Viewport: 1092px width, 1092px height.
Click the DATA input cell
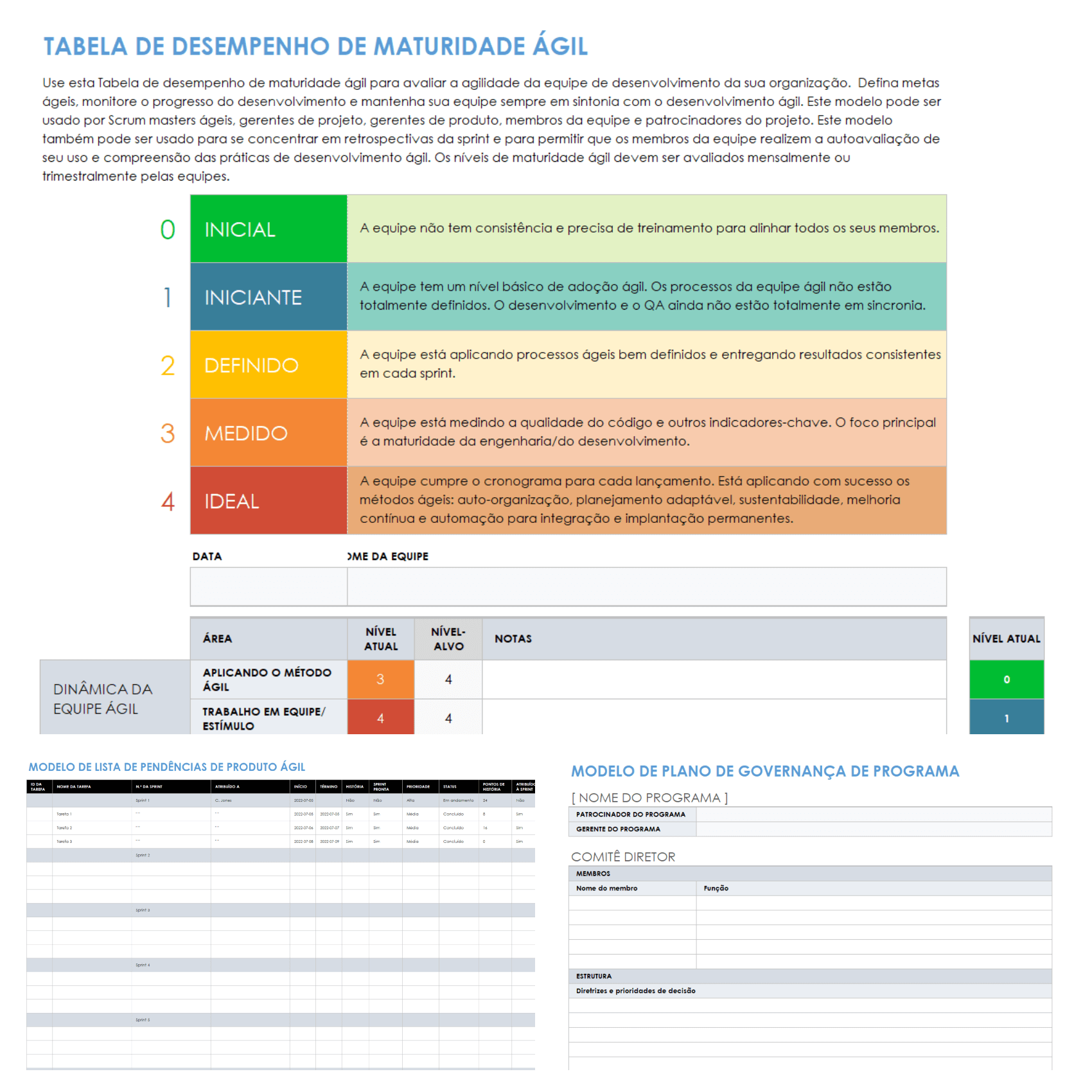point(269,586)
